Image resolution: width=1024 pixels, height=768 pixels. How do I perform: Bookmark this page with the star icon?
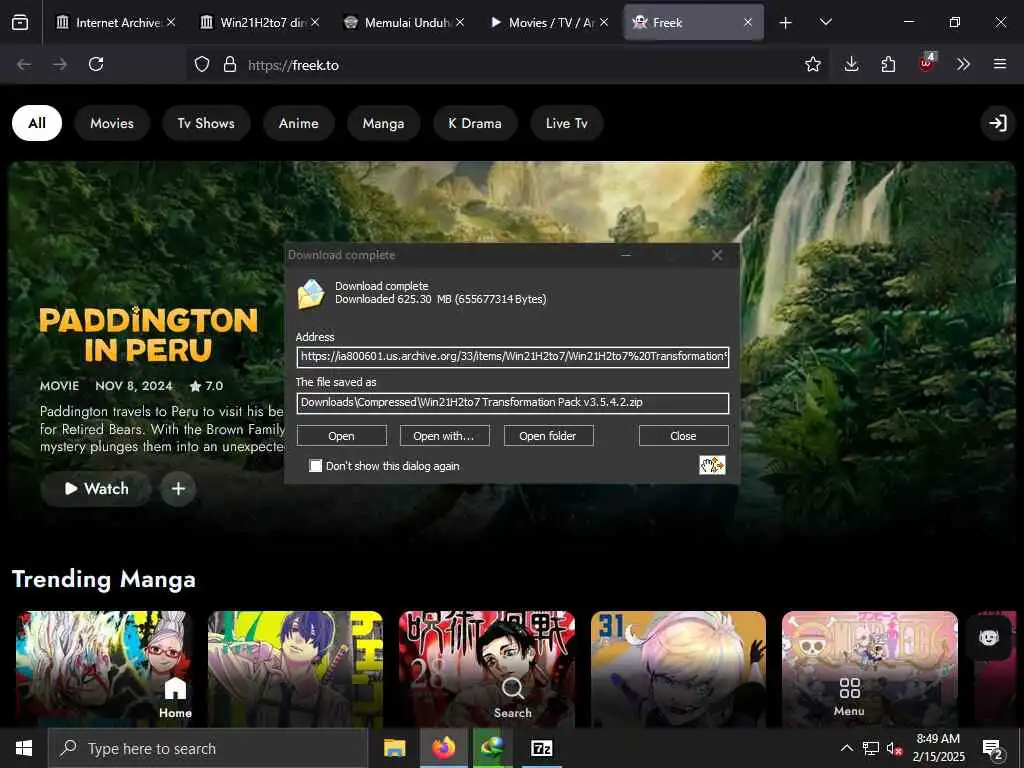812,64
